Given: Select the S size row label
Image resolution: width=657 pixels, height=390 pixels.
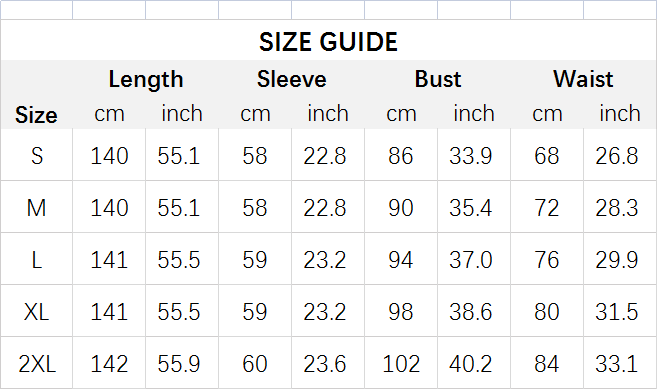Looking at the screenshot, I should (36, 155).
